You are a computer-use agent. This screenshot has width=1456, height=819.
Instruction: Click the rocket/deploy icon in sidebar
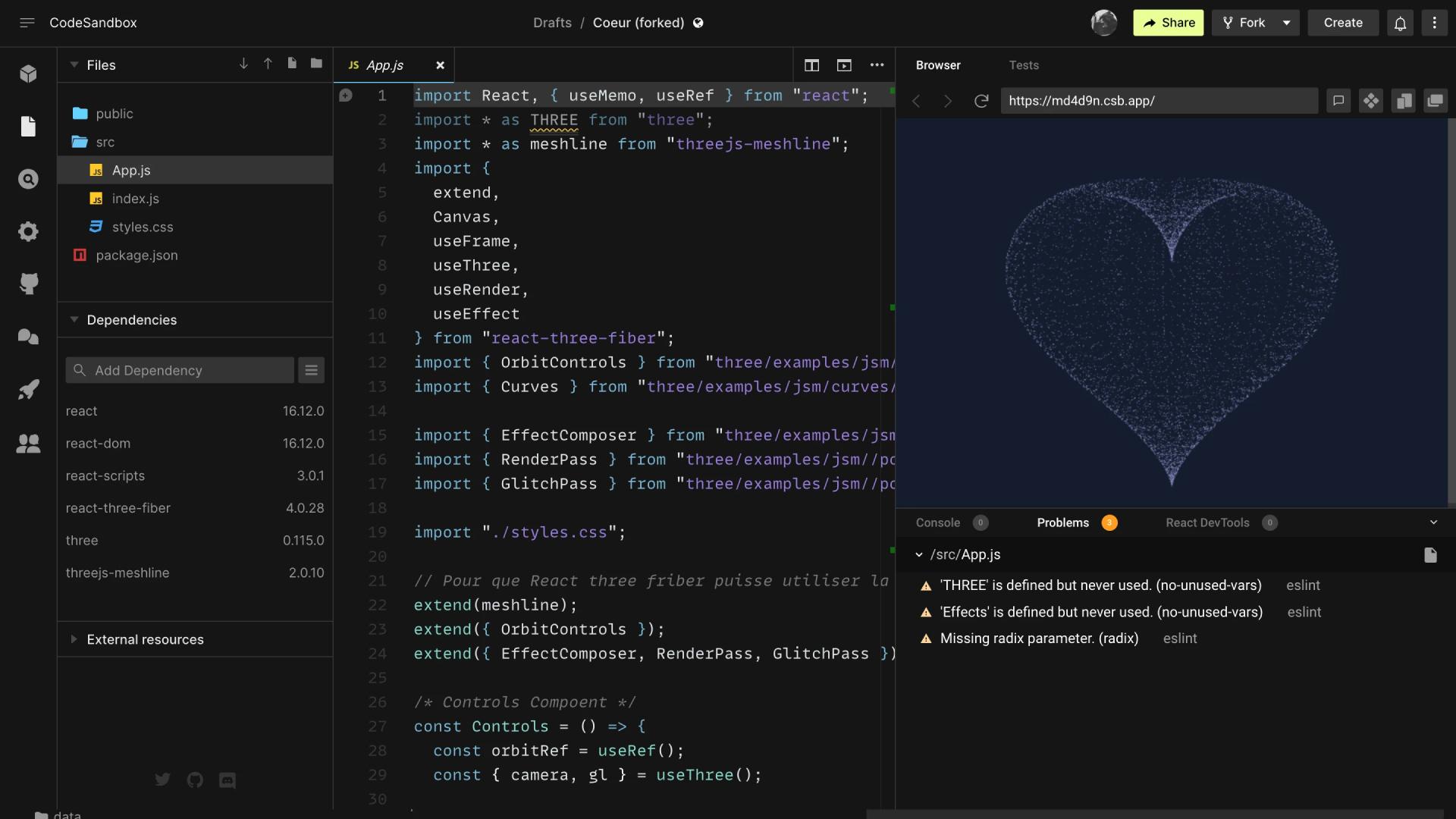[27, 389]
